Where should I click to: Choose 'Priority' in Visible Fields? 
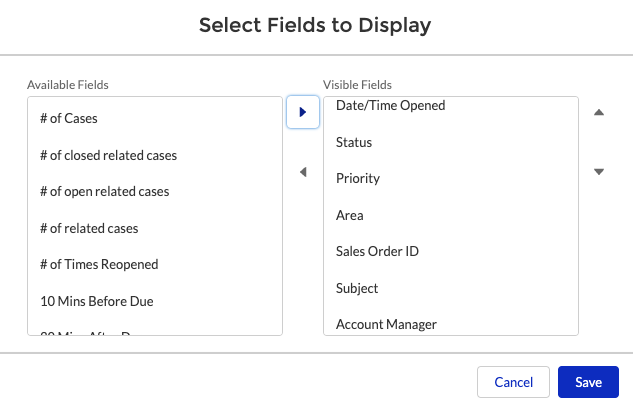[x=451, y=178]
